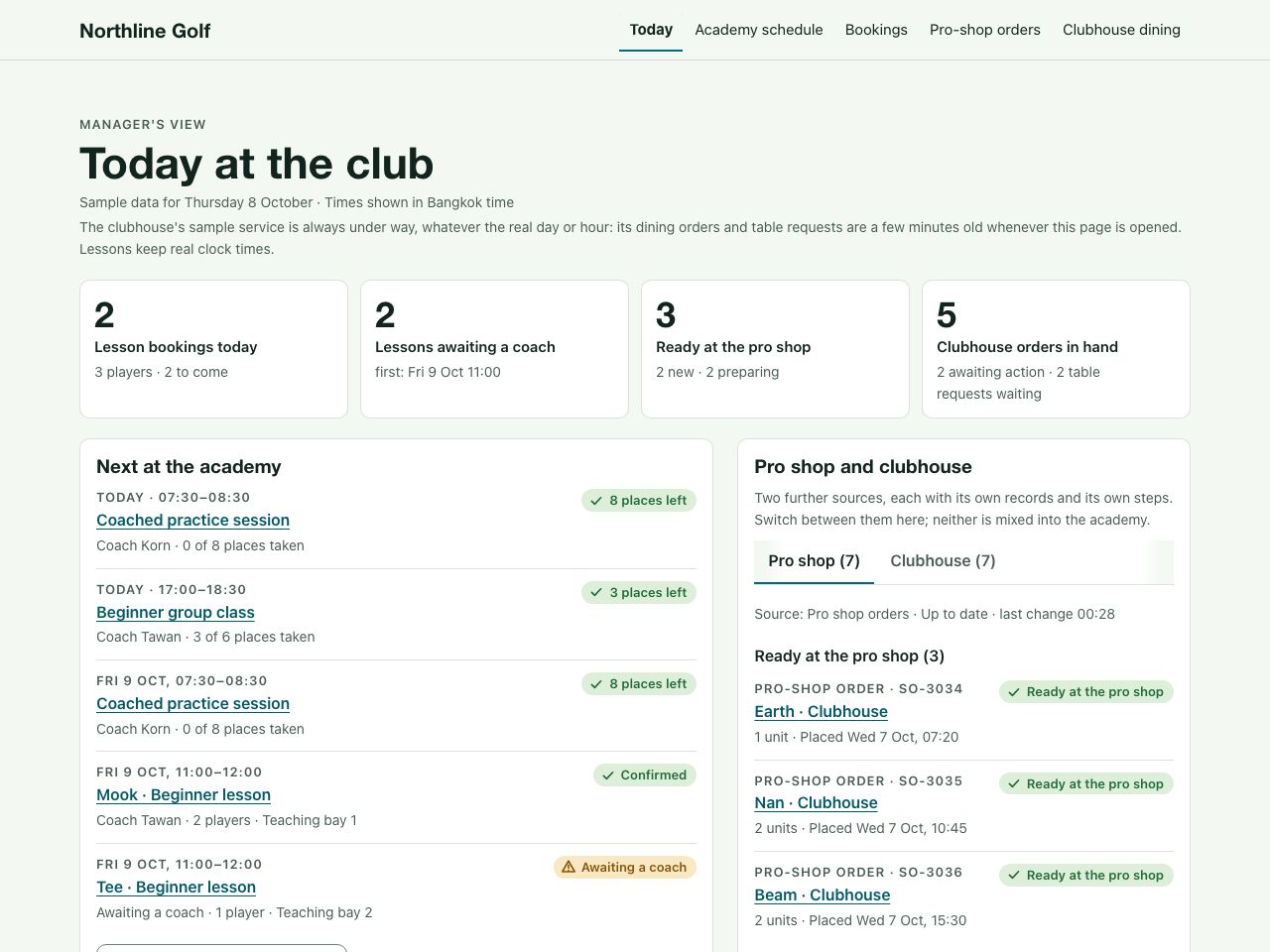The height and width of the screenshot is (952, 1270).
Task: Go to Academy schedule in top navigation
Action: point(759,30)
